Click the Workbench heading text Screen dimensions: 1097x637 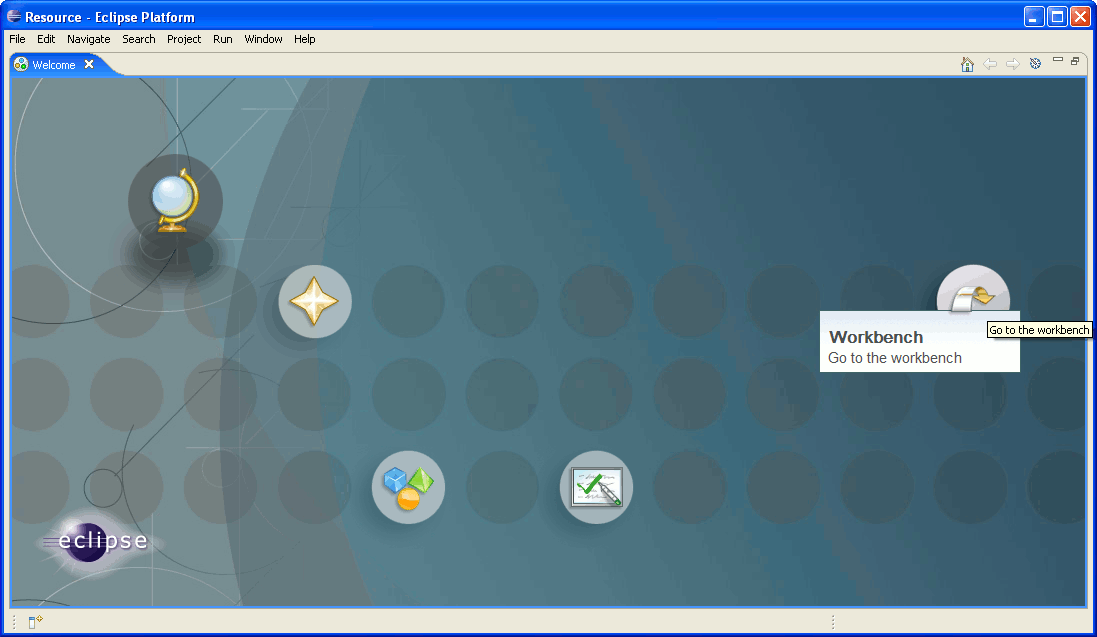pos(876,337)
